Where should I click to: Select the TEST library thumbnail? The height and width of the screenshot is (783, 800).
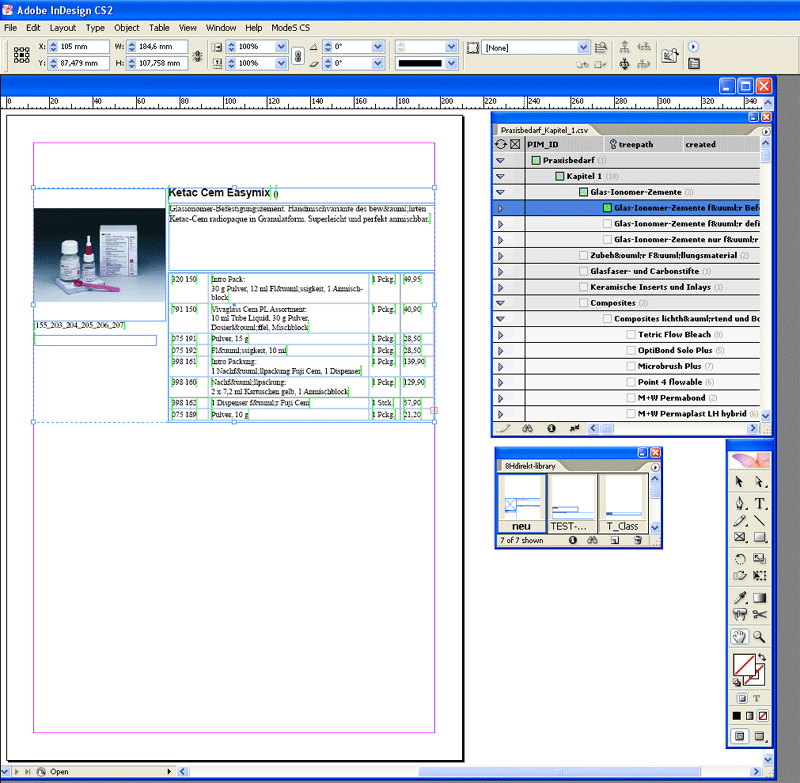pyautogui.click(x=573, y=504)
